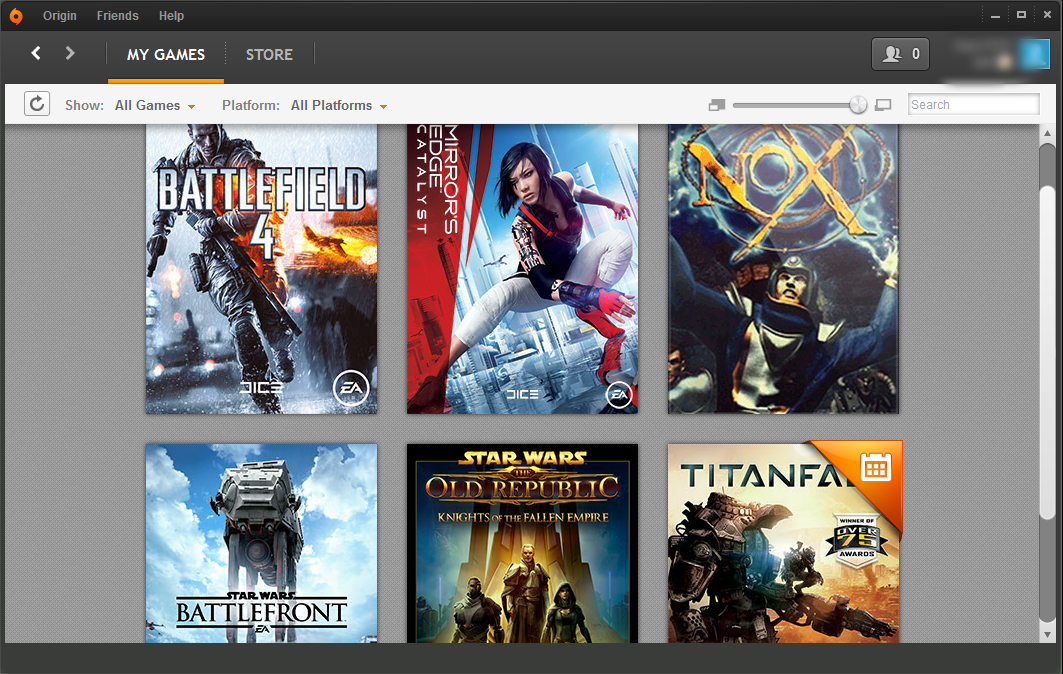1063x674 pixels.
Task: Click the Origin logo icon
Action: point(16,16)
